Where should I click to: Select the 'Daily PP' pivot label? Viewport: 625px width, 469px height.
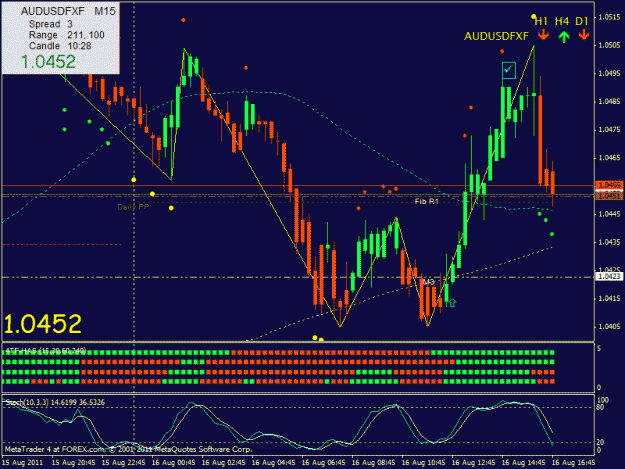click(133, 207)
